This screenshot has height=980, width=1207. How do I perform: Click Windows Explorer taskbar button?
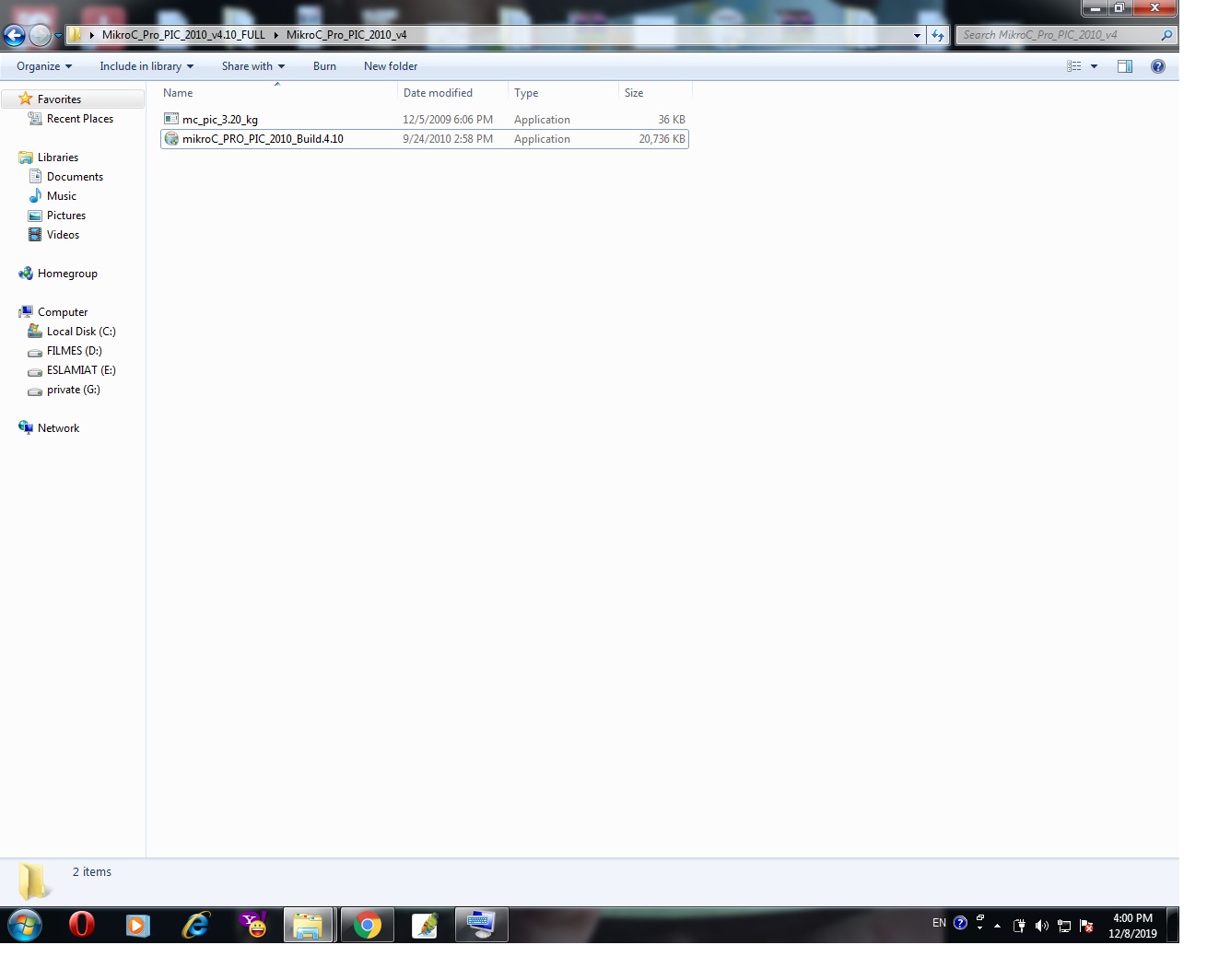point(308,925)
